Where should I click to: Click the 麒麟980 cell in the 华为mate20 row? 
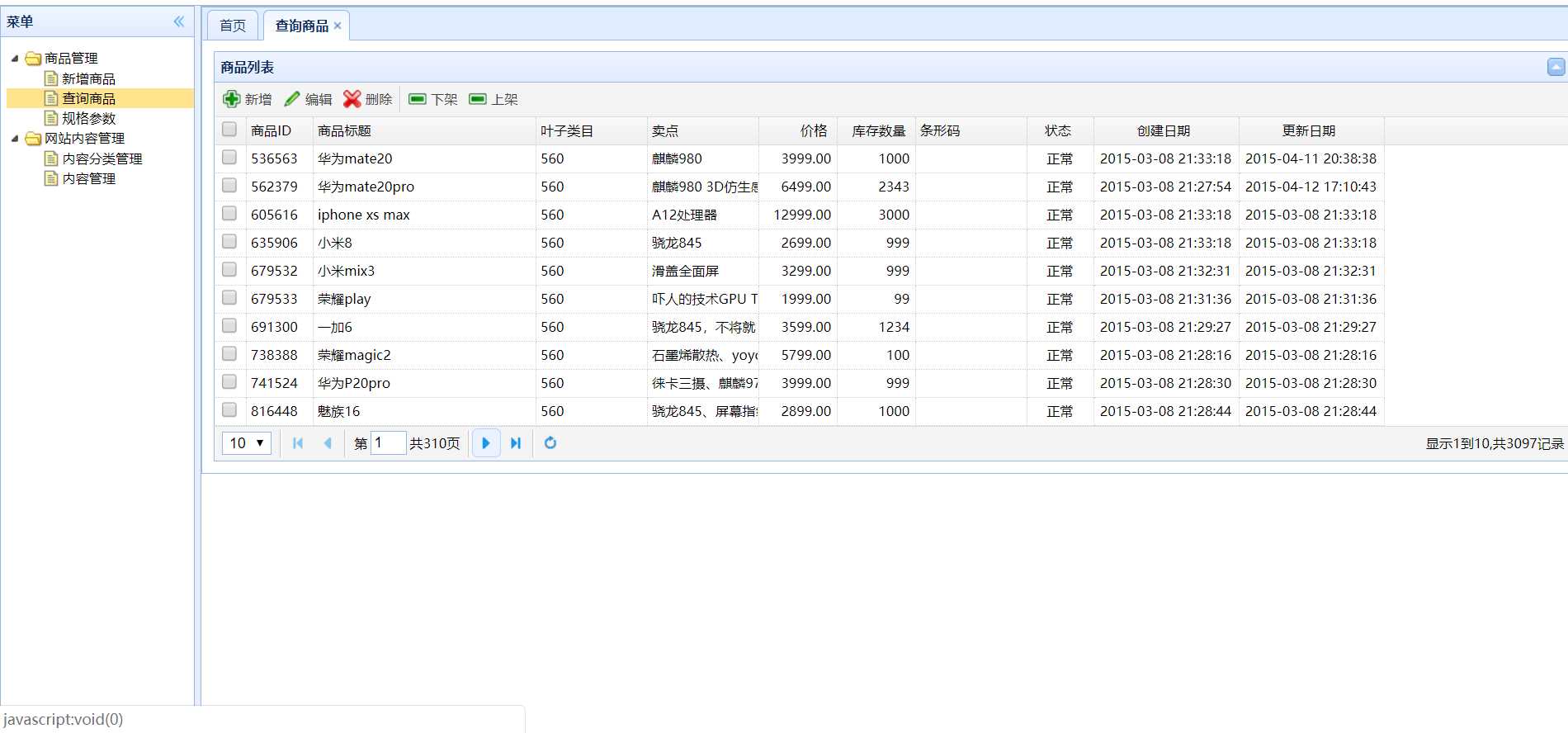pos(703,158)
